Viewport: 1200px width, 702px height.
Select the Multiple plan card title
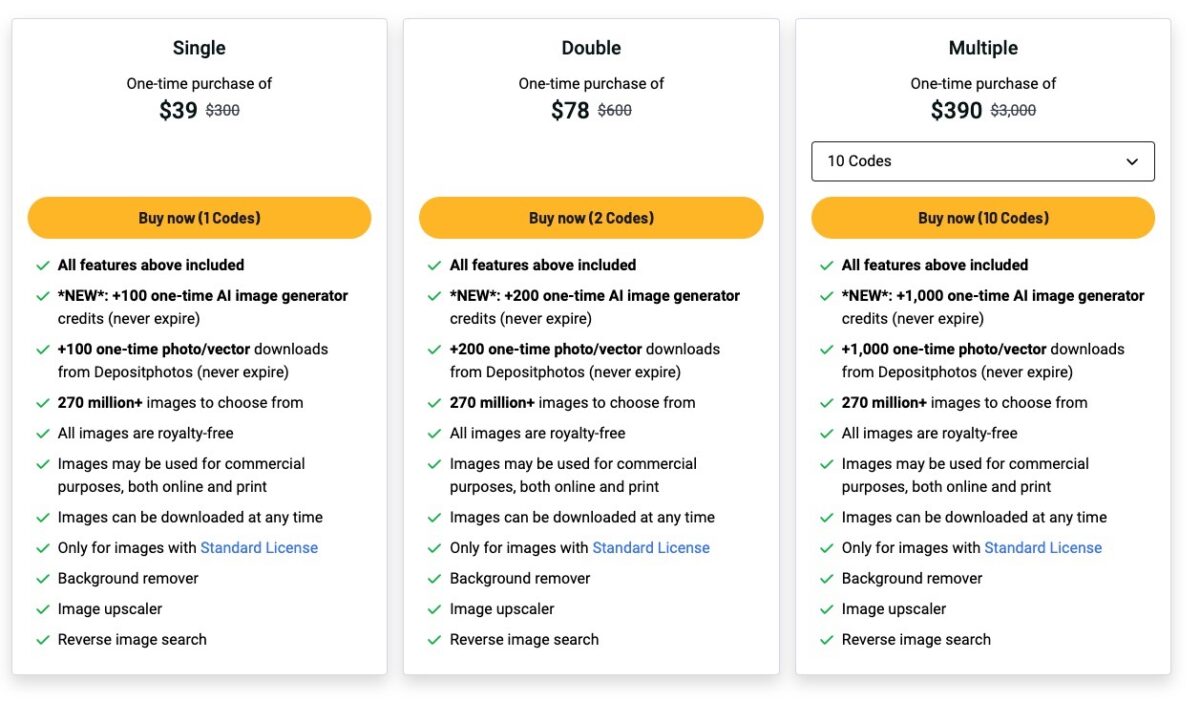point(983,47)
